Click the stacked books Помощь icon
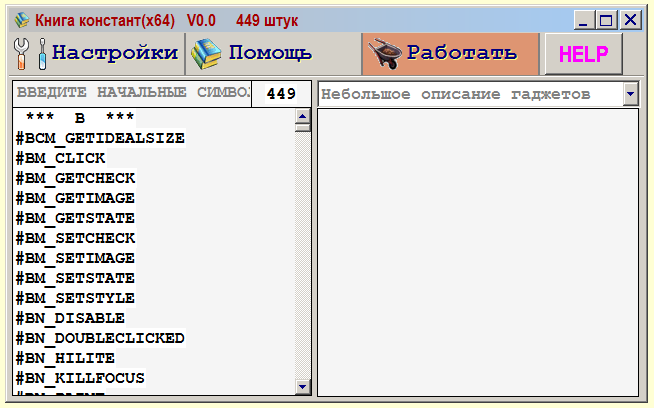The height and width of the screenshot is (408, 654). tap(206, 54)
